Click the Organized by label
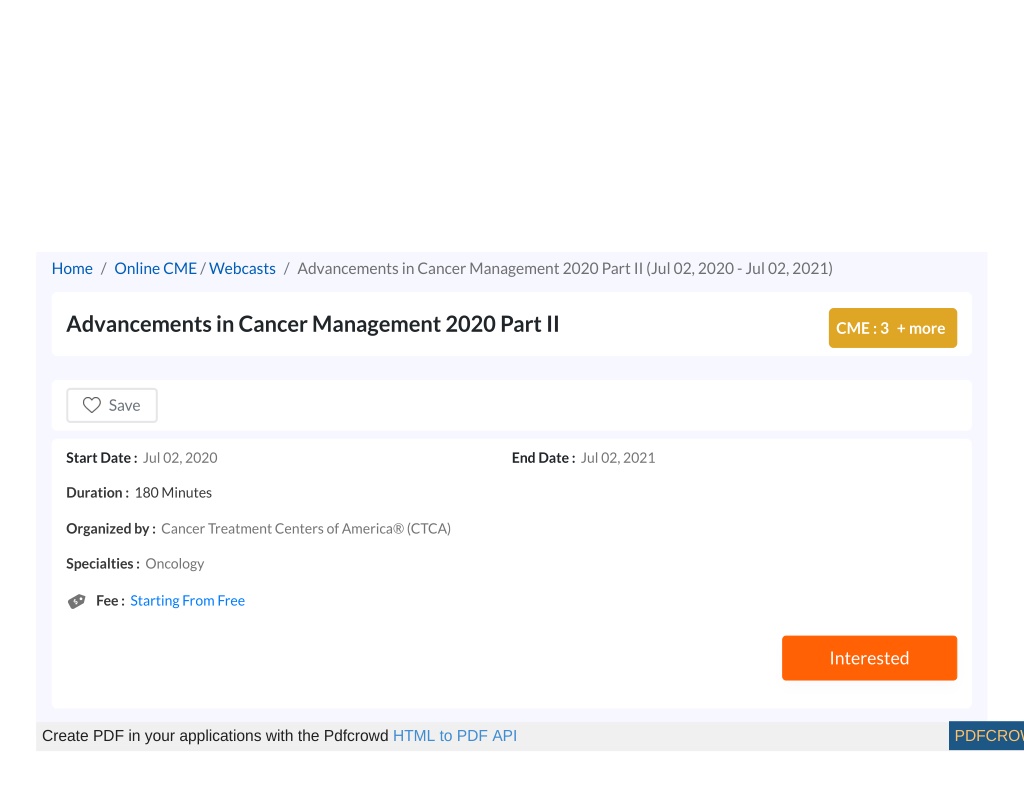This screenshot has width=1024, height=791. click(x=111, y=528)
